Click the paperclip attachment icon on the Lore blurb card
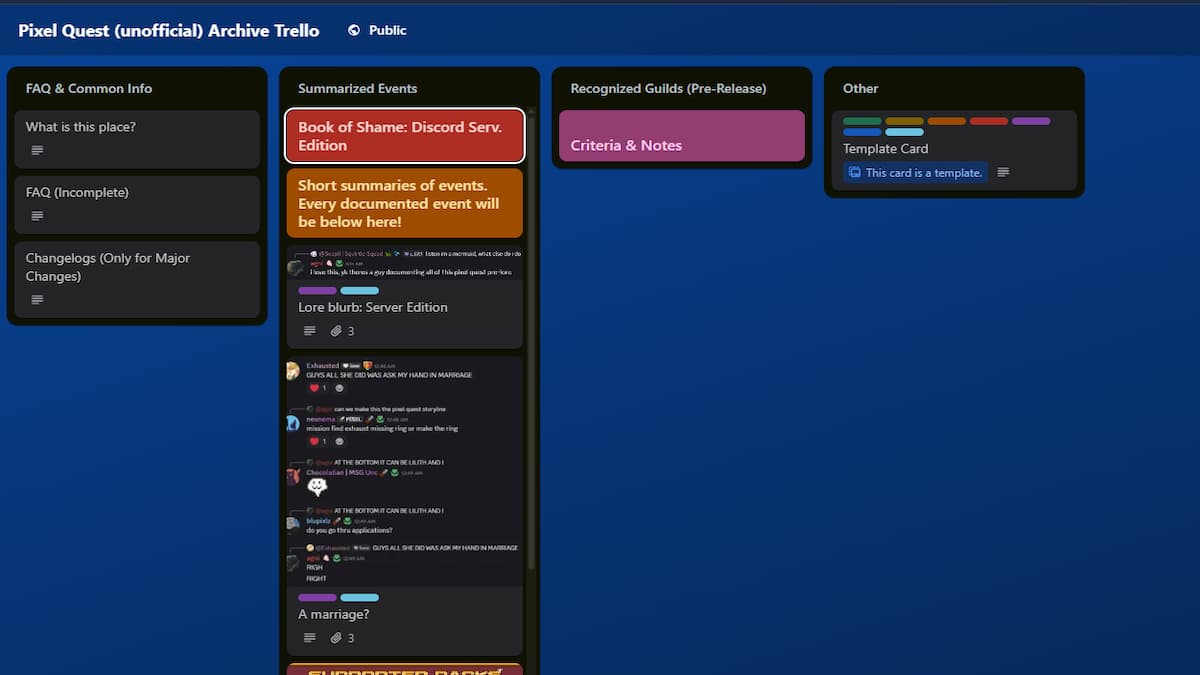1200x675 pixels. (337, 330)
